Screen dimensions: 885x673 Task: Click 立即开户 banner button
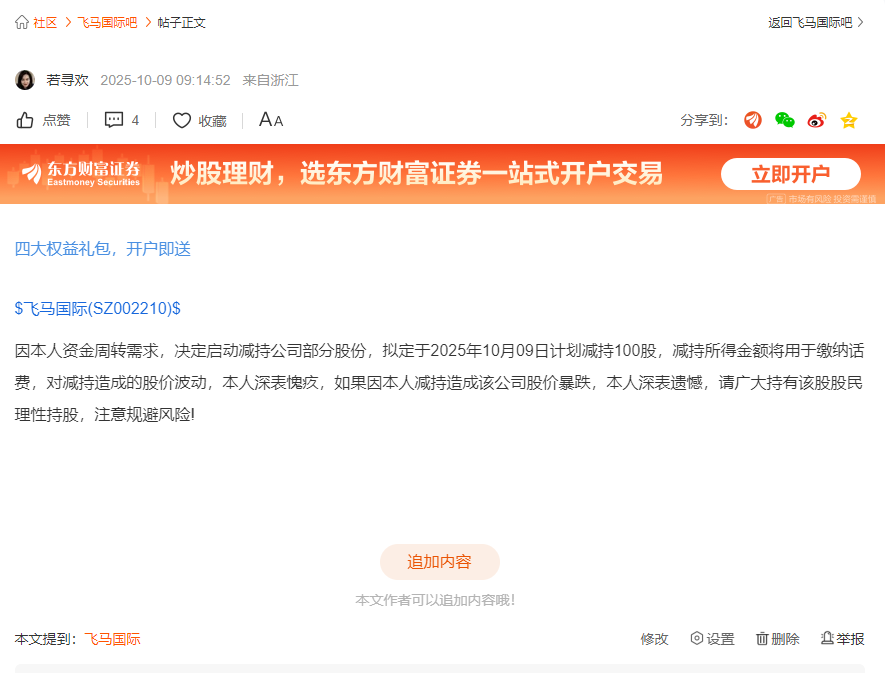tap(791, 174)
